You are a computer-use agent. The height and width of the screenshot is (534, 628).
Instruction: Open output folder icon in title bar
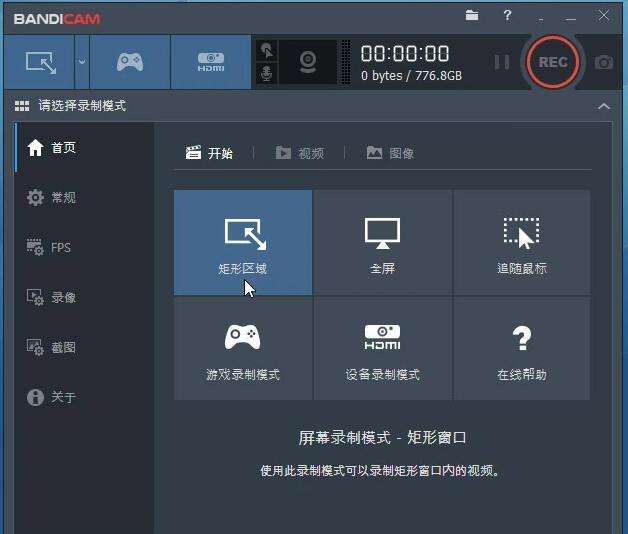coord(472,16)
